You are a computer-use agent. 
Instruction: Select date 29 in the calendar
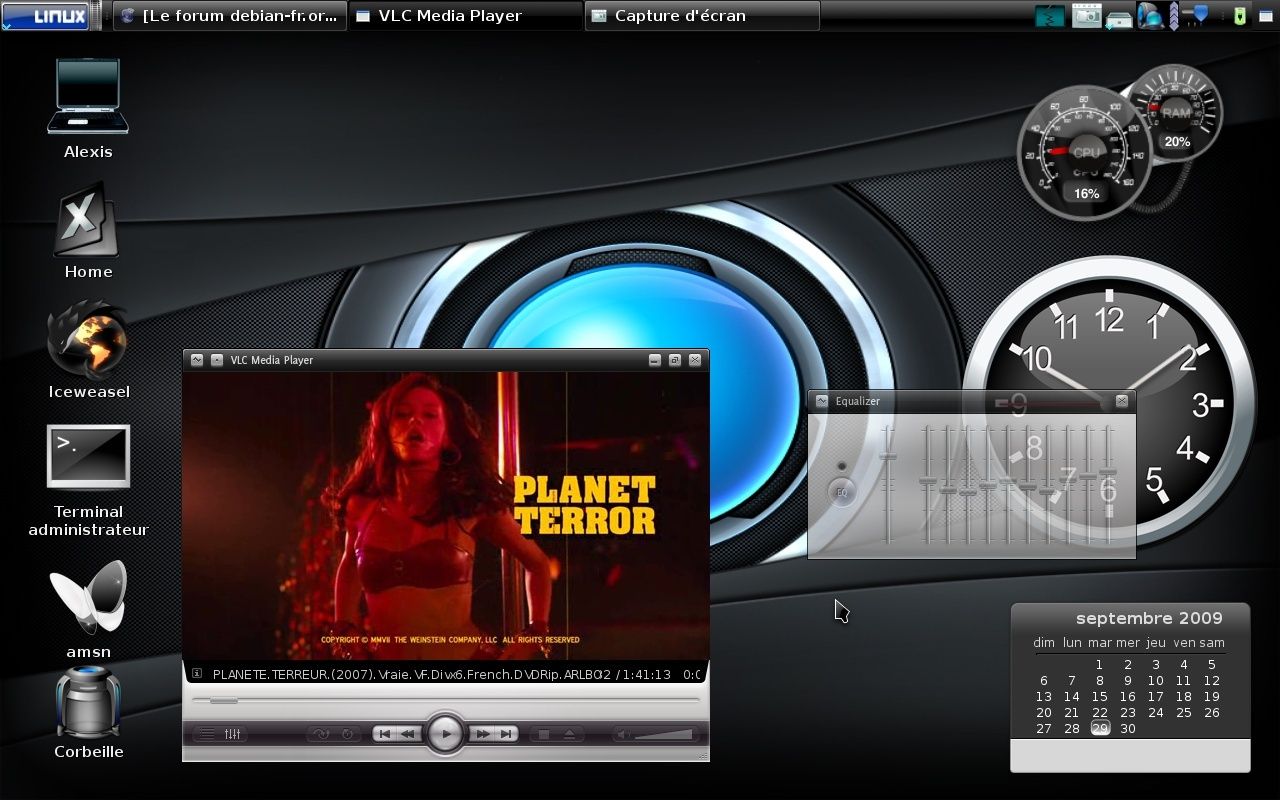coord(1100,728)
